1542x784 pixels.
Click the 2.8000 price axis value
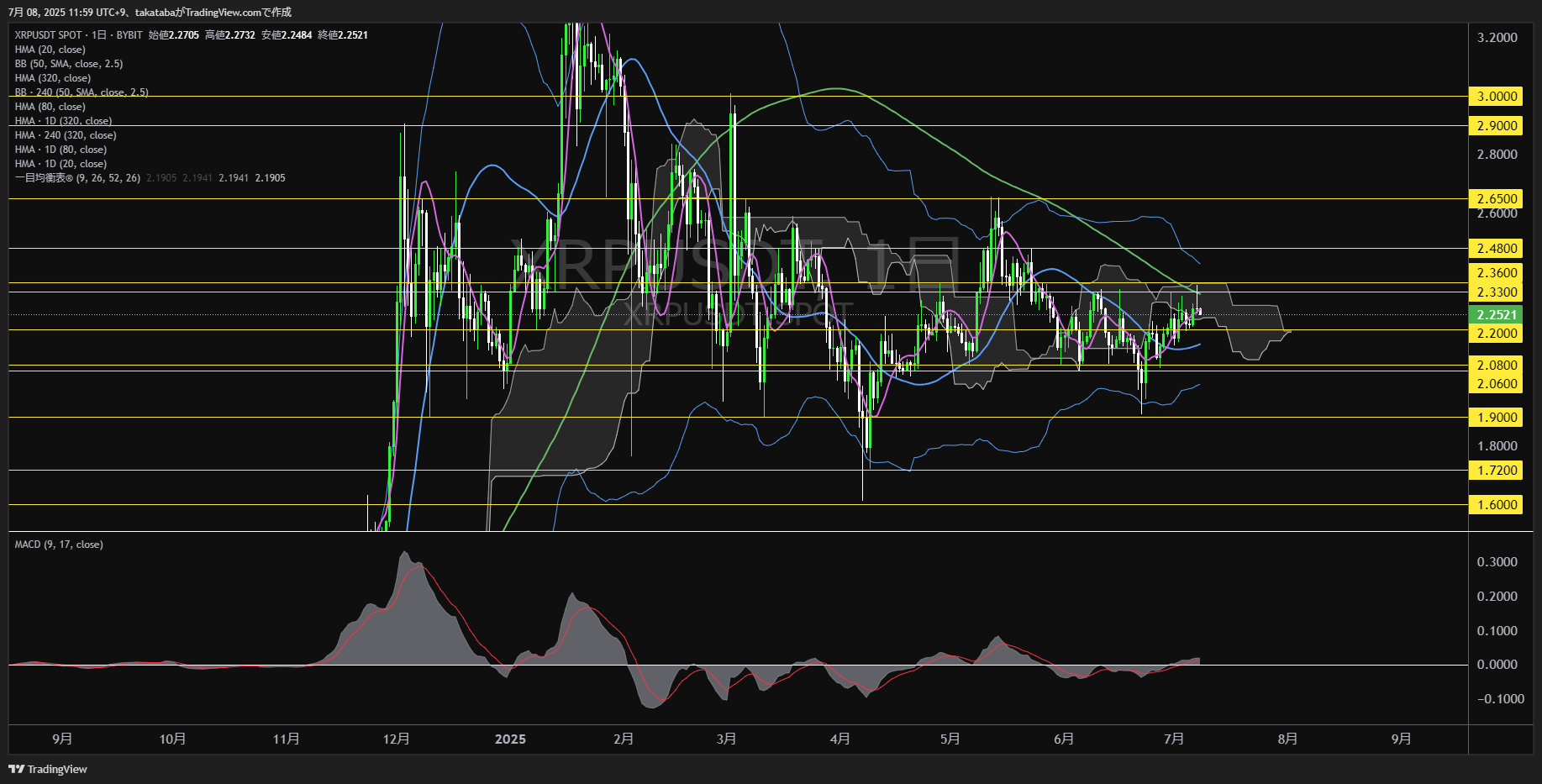coord(1497,155)
